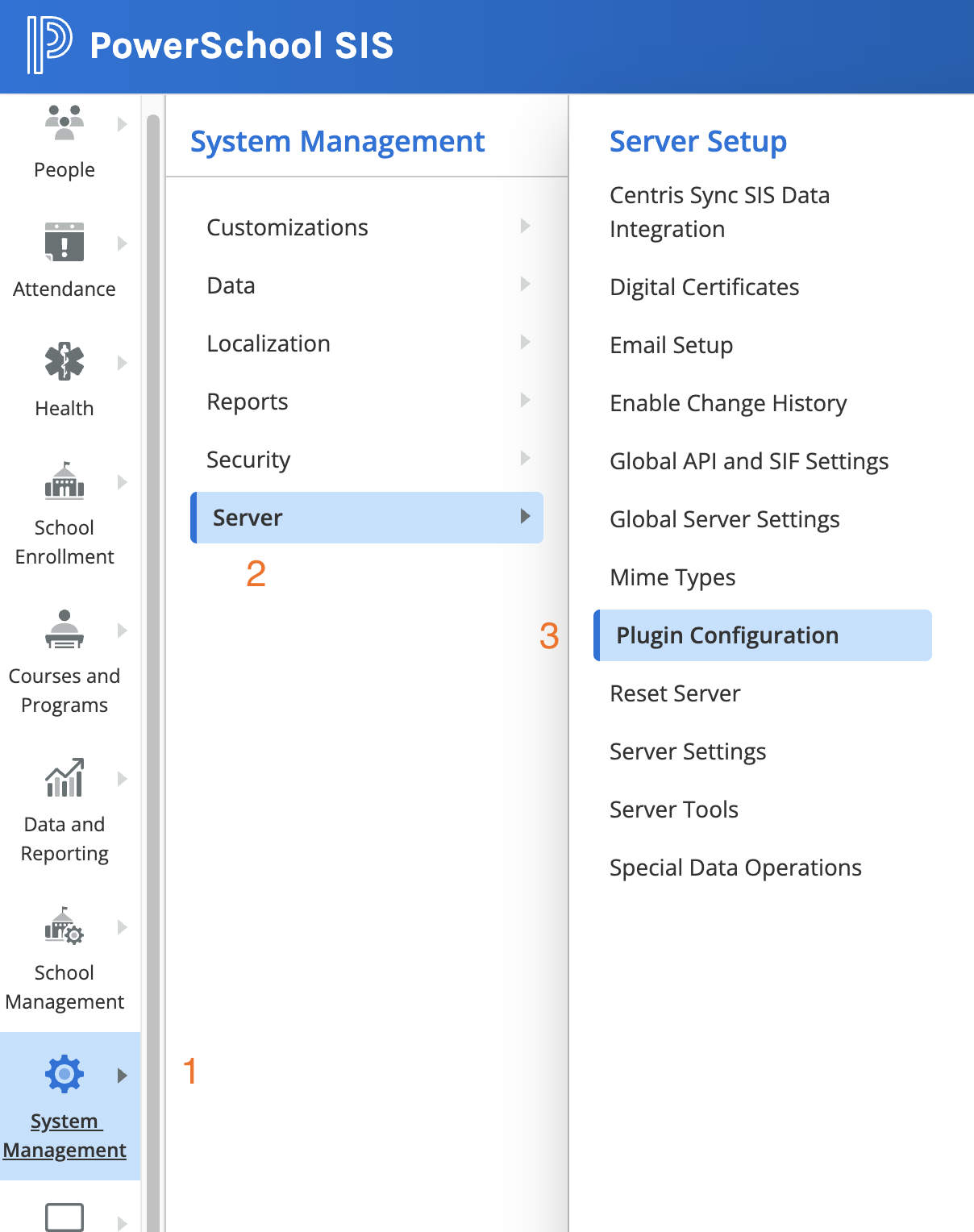Screen dimensions: 974x1232
Task: Expand the People submenu arrow
Action: pos(123,124)
